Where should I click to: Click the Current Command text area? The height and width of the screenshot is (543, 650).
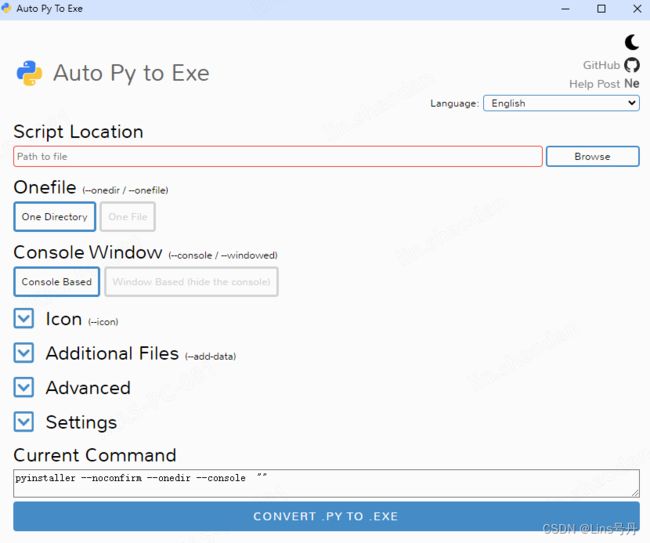click(326, 483)
